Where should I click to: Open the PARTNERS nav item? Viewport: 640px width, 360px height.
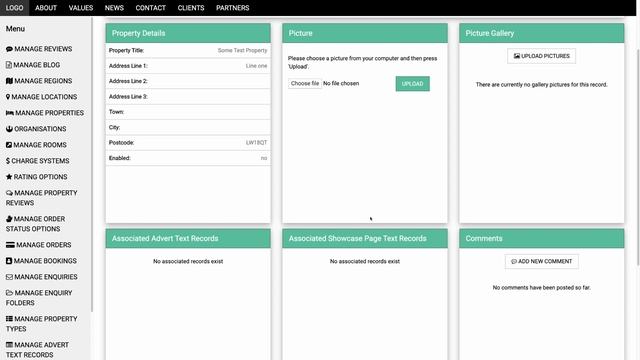pos(233,8)
